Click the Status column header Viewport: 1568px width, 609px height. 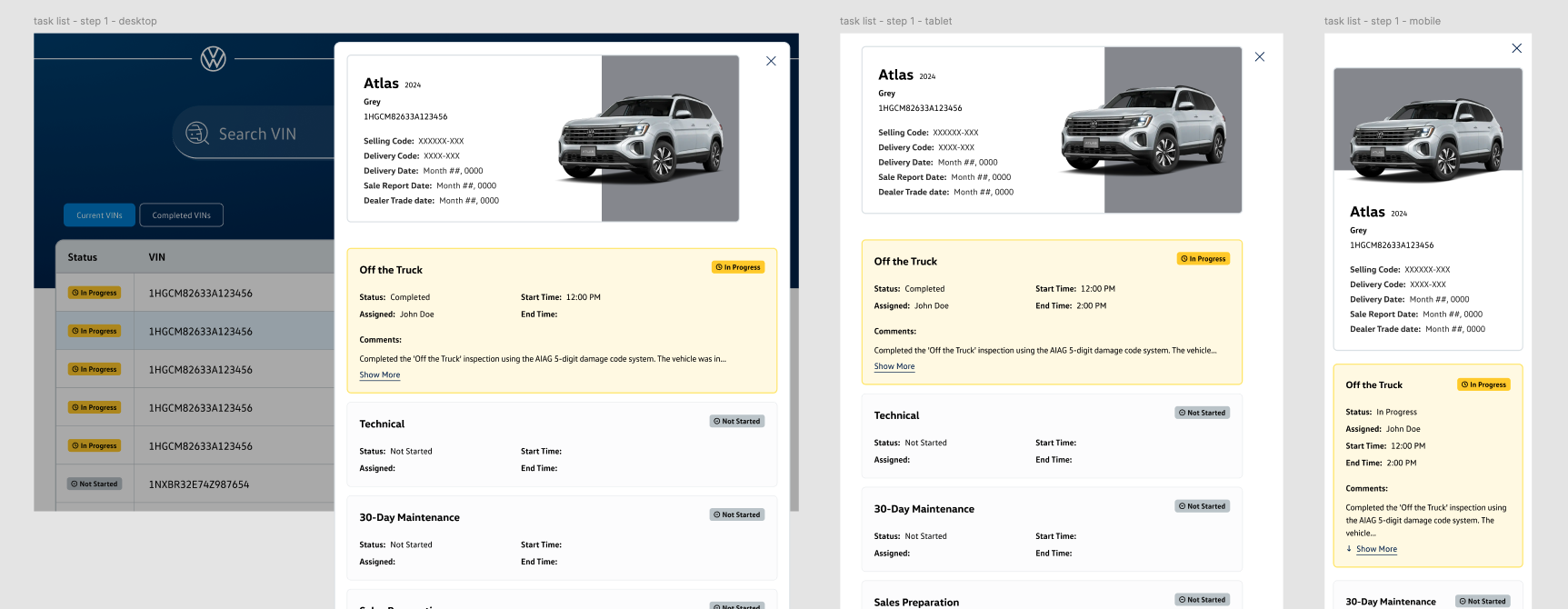point(83,257)
